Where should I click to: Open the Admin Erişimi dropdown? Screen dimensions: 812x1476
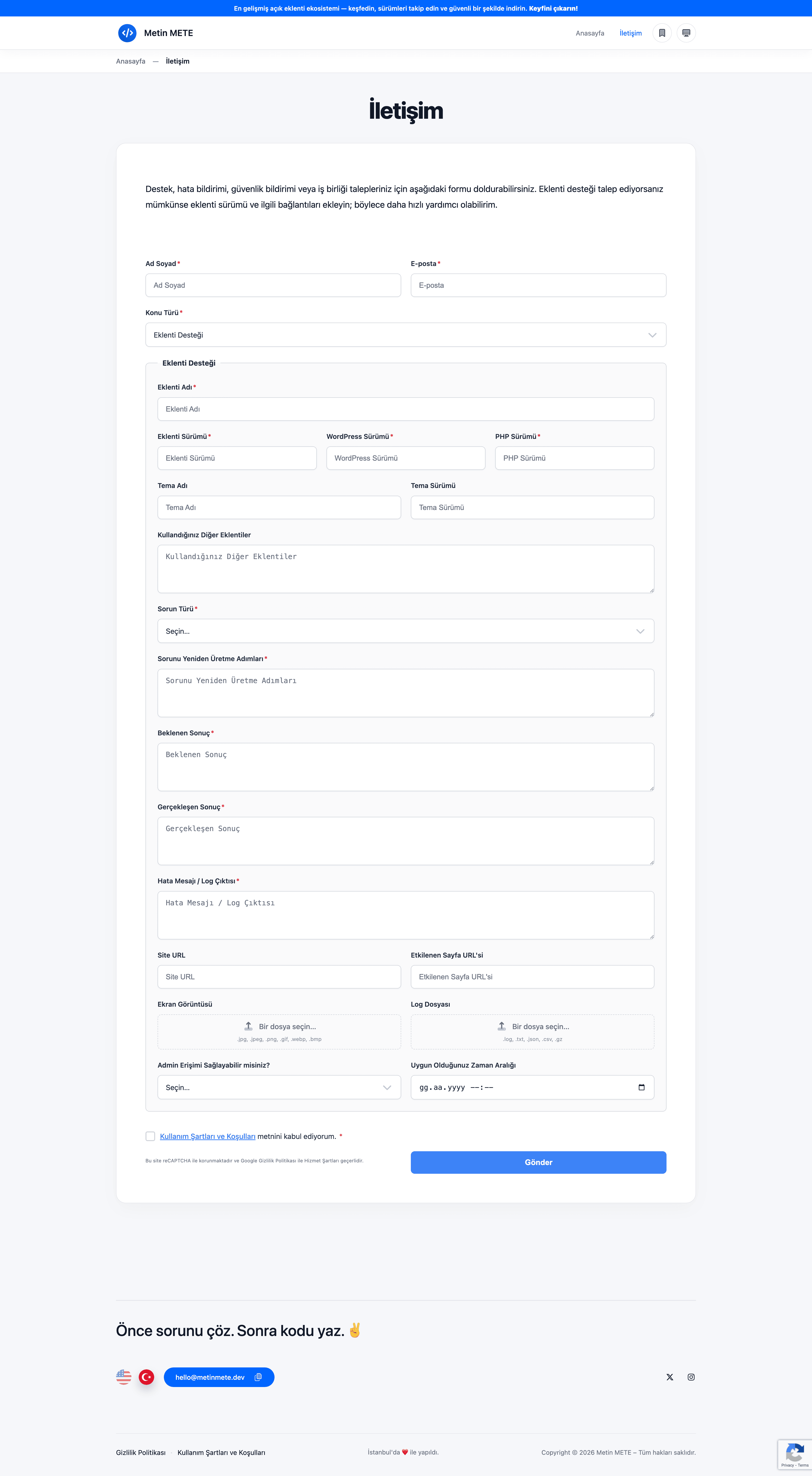[279, 1087]
